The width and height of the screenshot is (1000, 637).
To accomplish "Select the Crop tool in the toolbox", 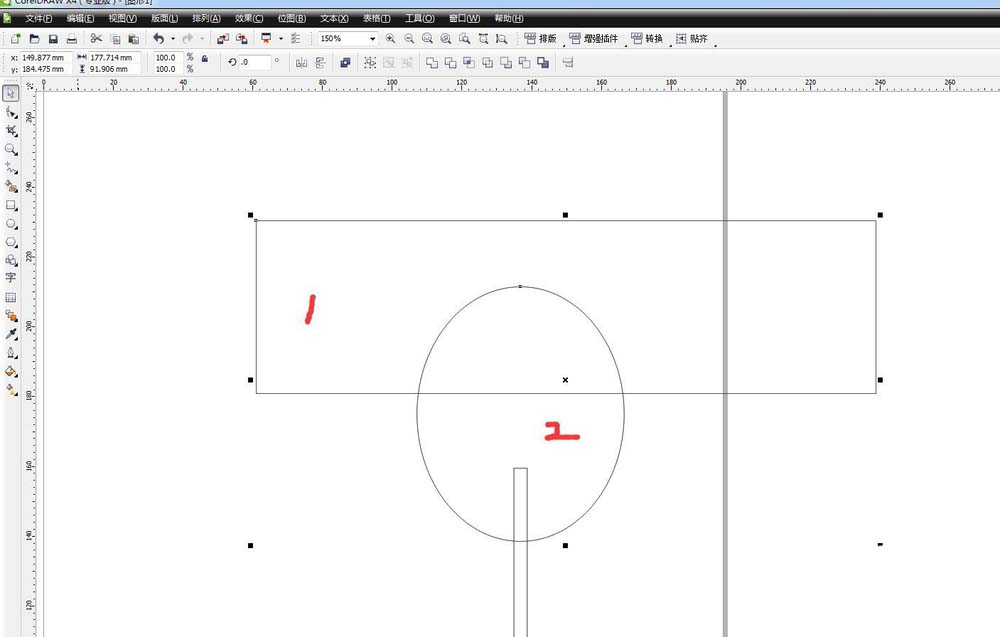I will click(x=11, y=131).
